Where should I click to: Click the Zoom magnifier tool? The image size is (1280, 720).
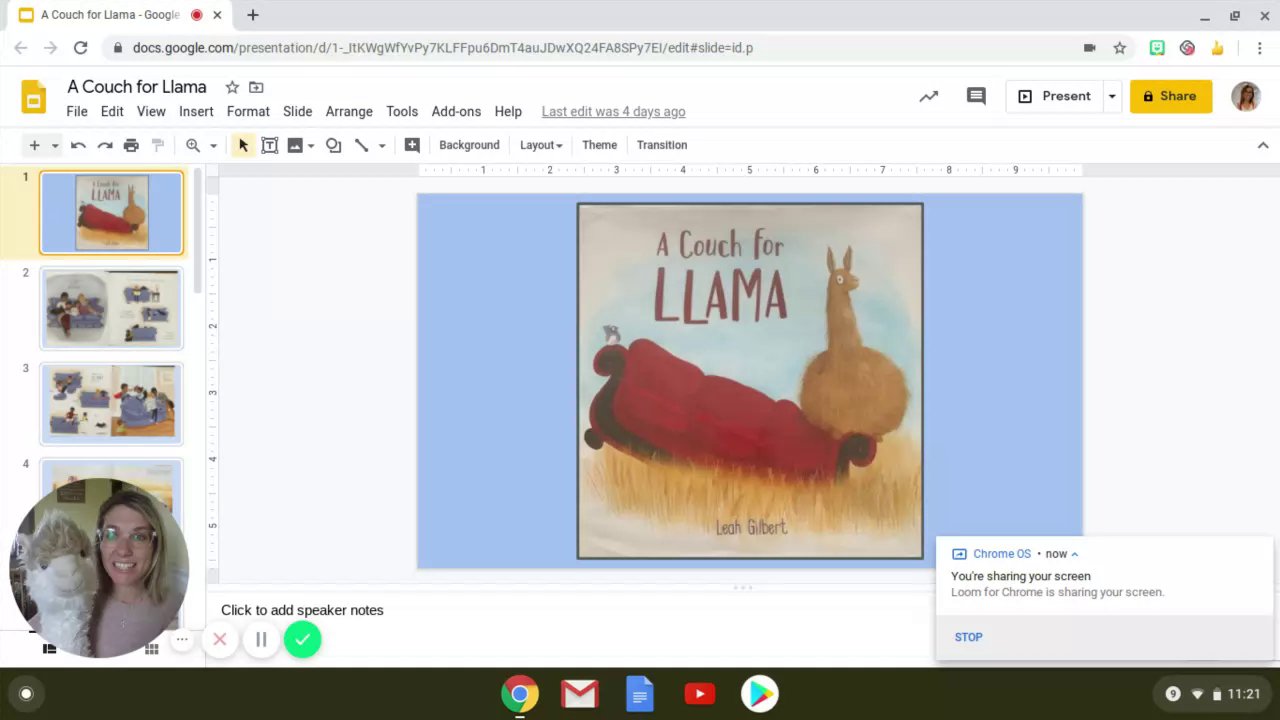click(x=193, y=145)
